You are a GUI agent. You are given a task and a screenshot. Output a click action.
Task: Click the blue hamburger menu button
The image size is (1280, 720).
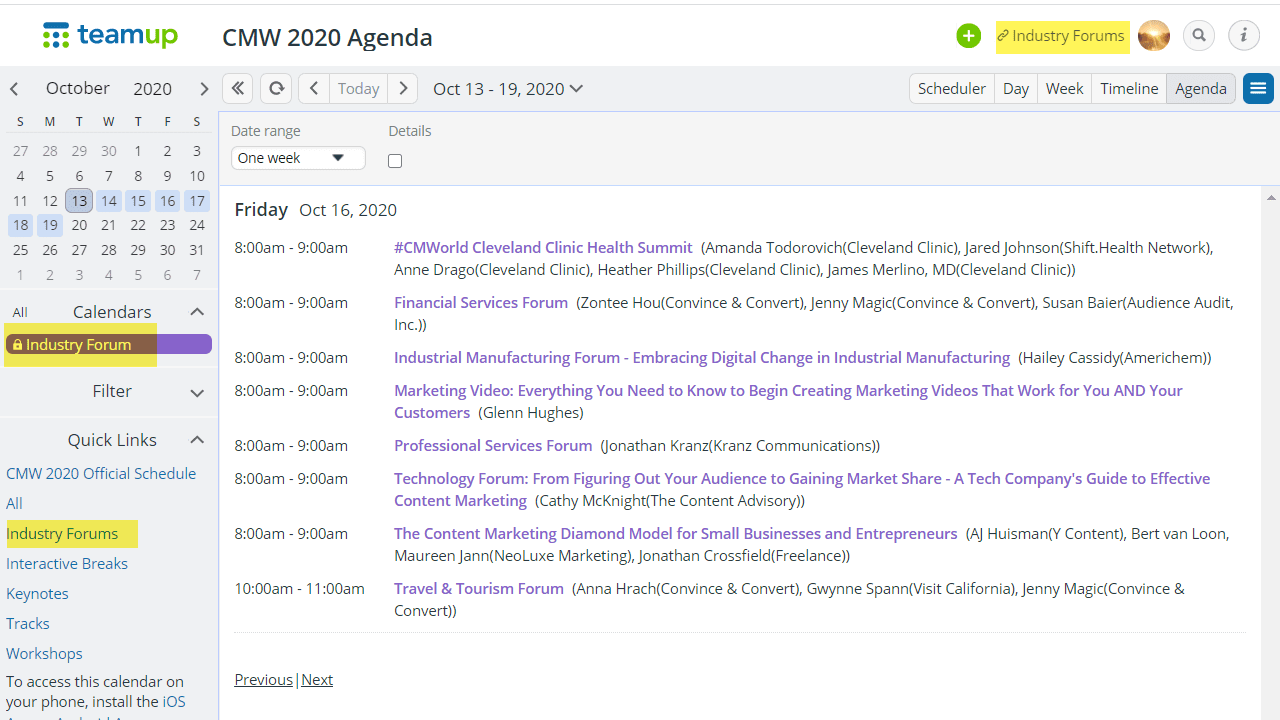click(1258, 88)
